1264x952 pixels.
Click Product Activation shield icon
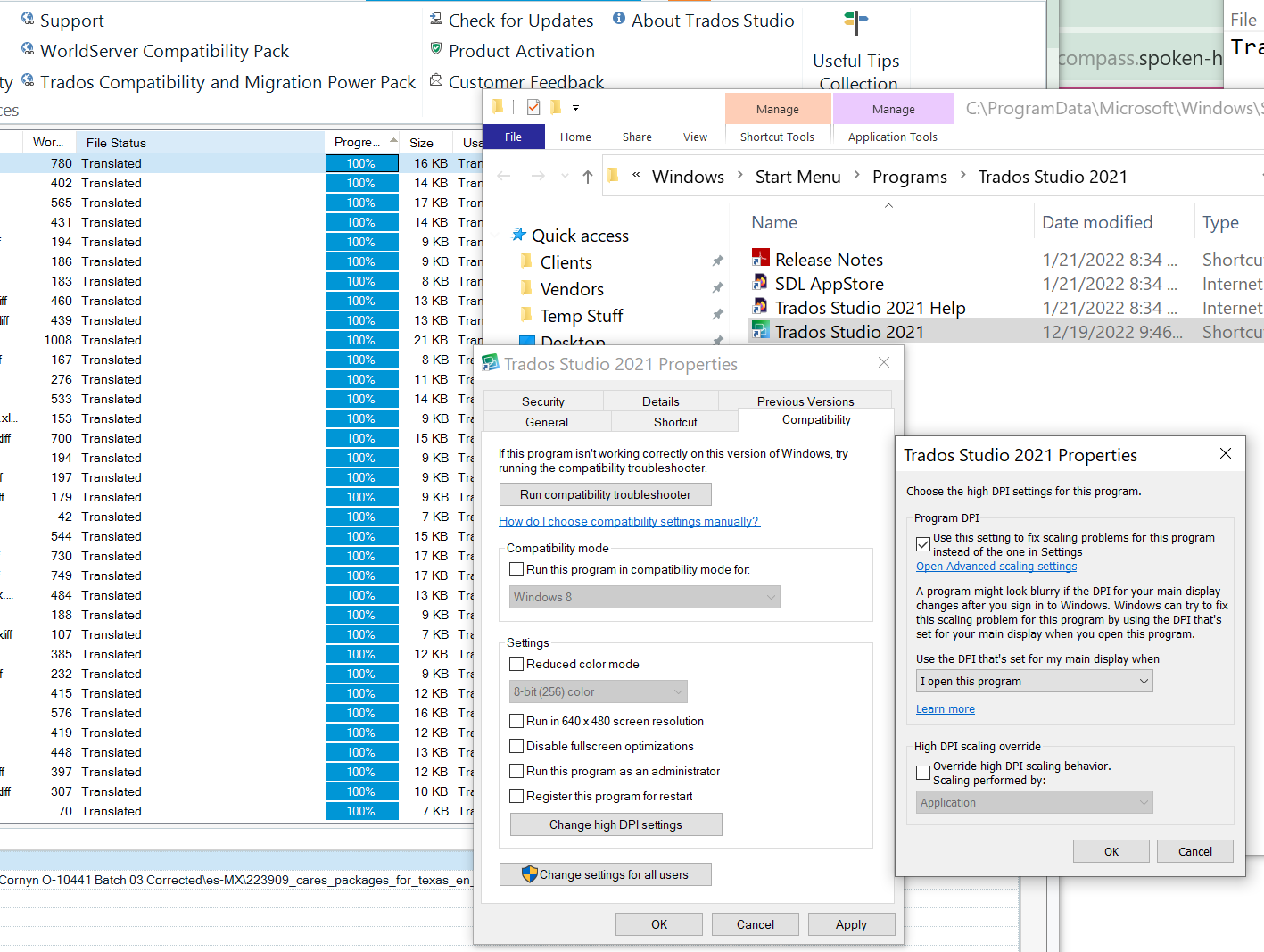click(x=436, y=49)
